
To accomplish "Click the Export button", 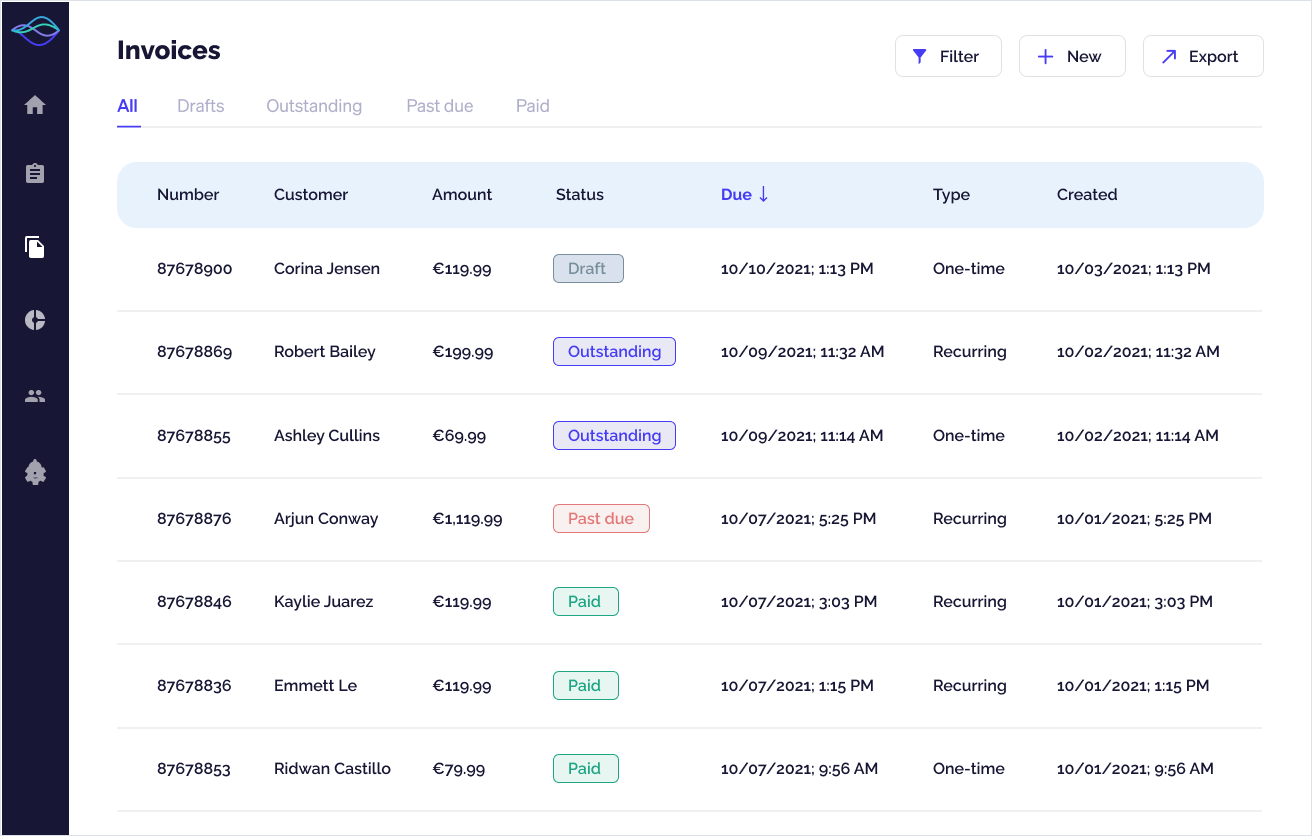I will [x=1202, y=56].
